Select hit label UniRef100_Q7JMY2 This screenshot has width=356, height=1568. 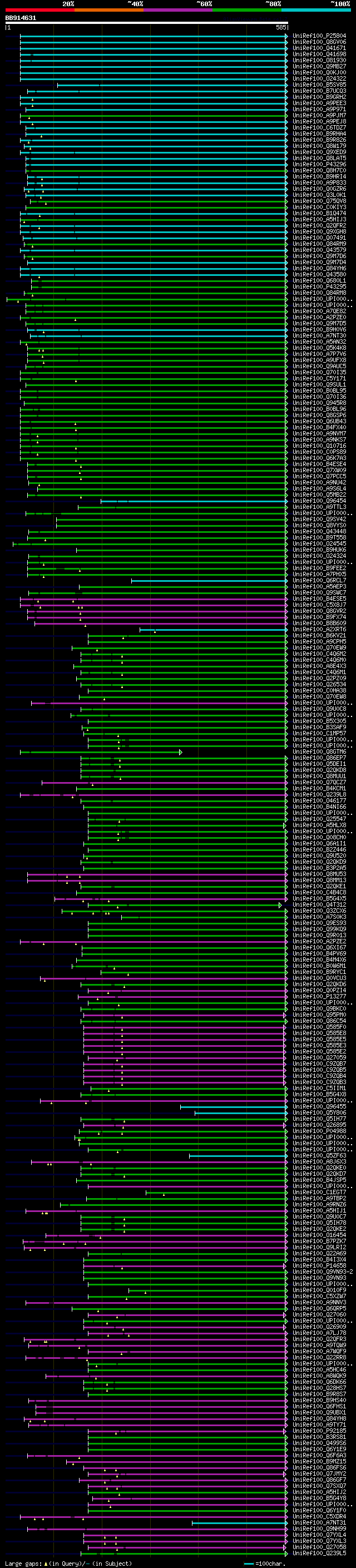click(x=319, y=1473)
